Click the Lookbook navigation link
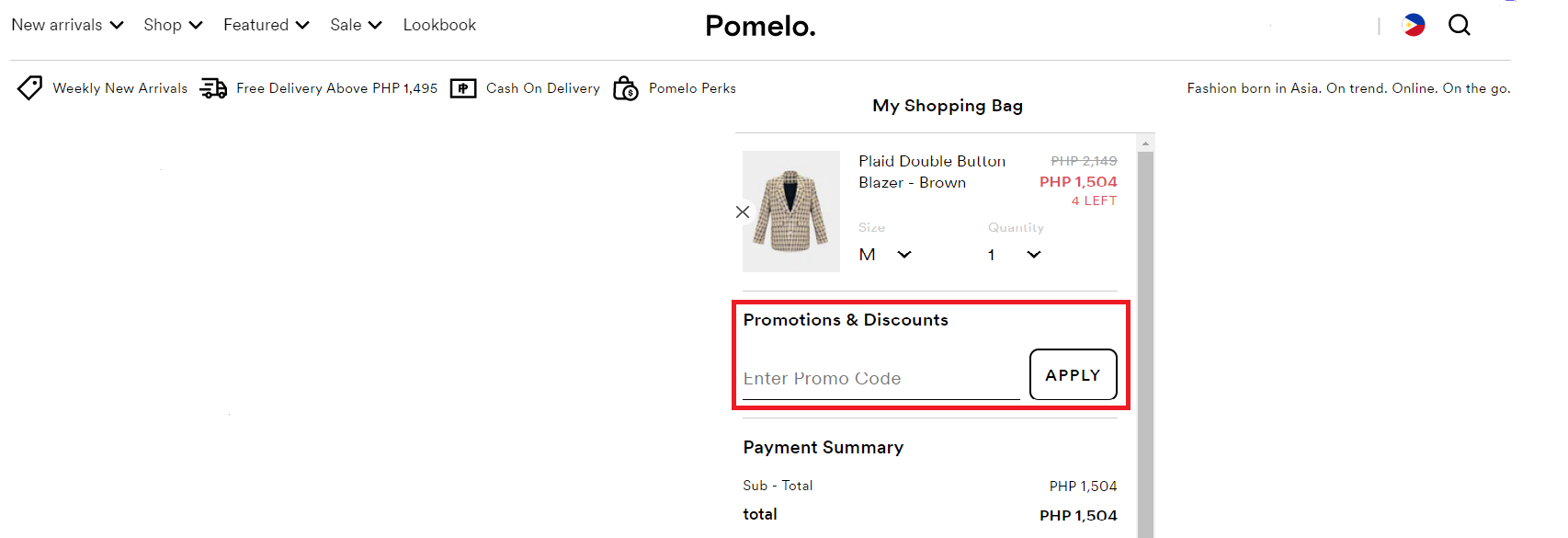Screen dimensions: 1568x538 439,25
